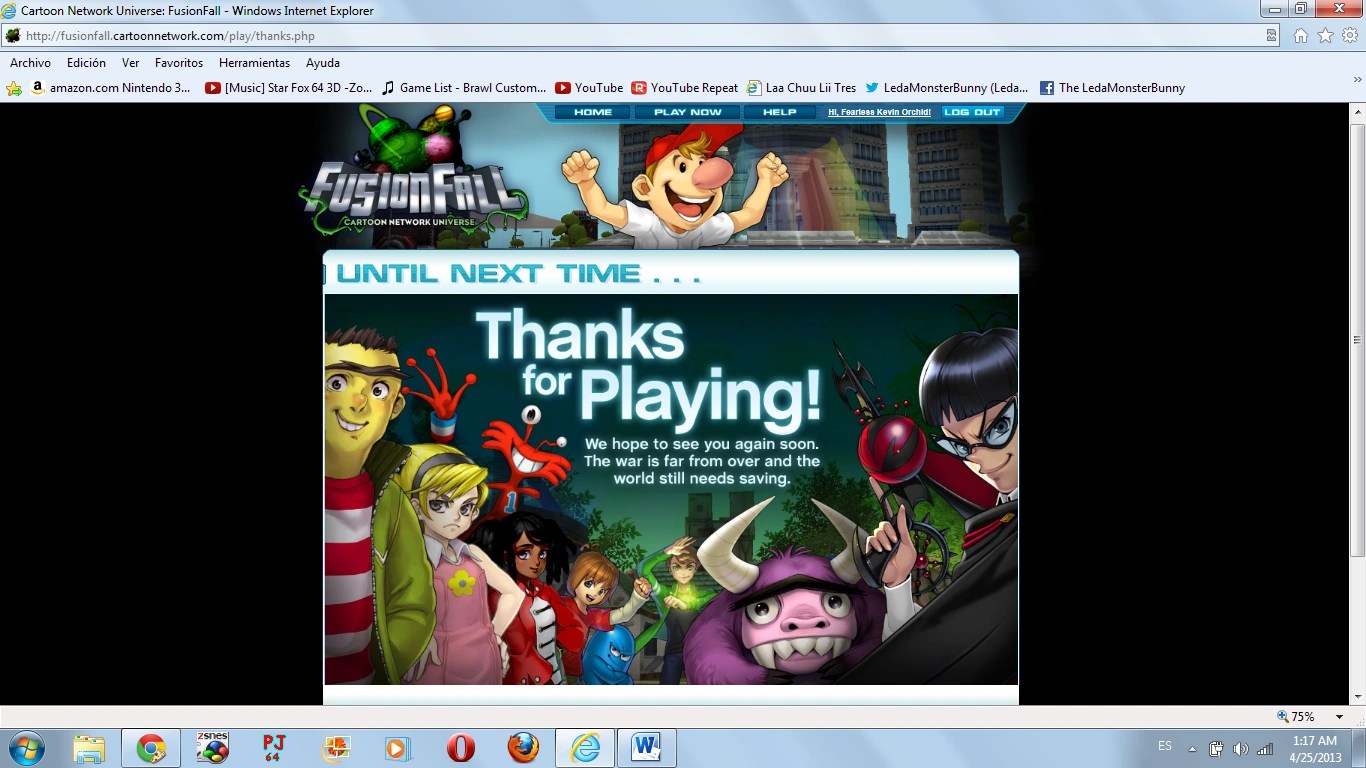1366x768 pixels.
Task: Open The LedaMonsterBunny Facebook bookmark
Action: [x=1112, y=88]
